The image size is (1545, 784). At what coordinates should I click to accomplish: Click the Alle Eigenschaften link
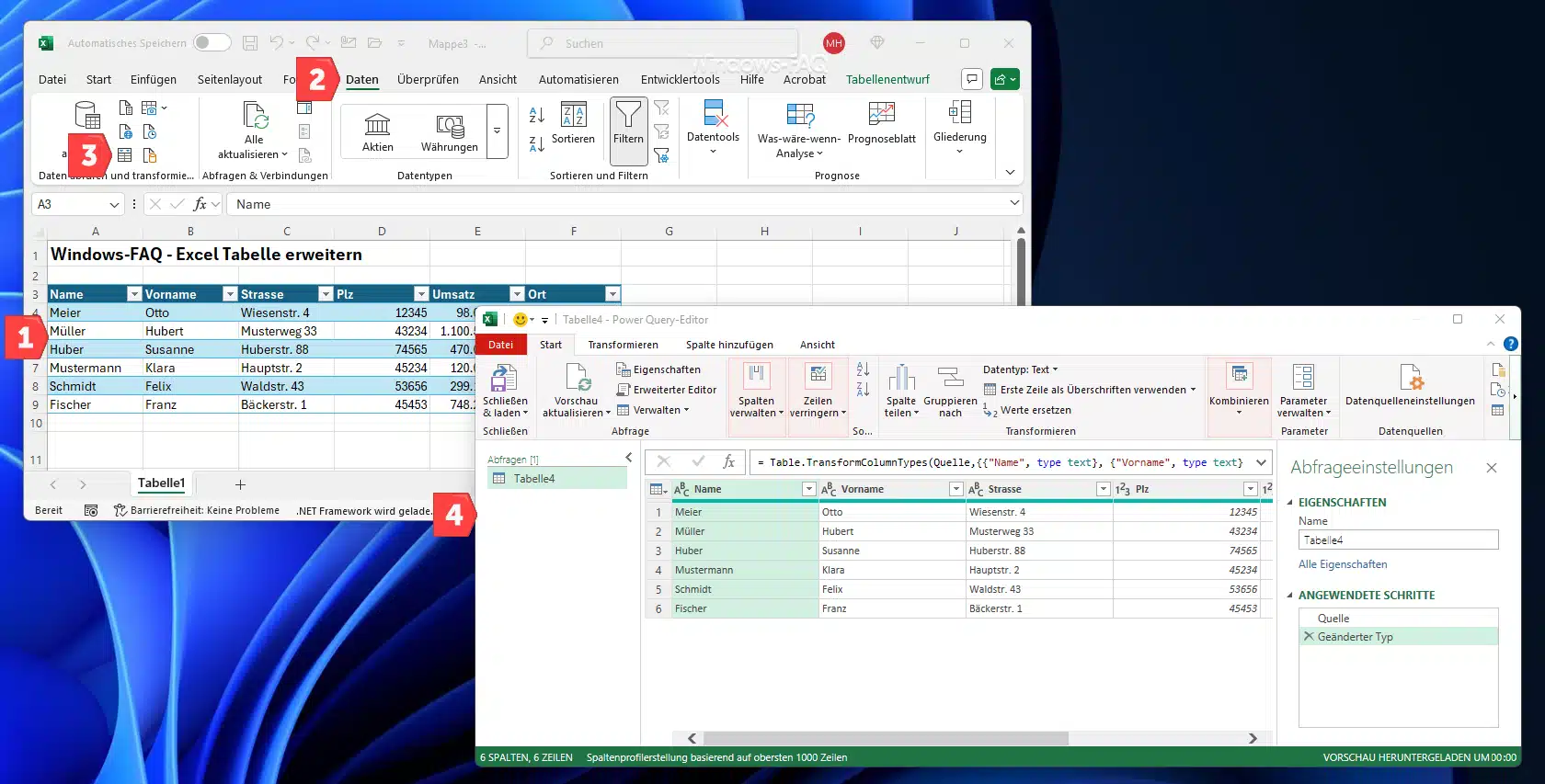[1342, 564]
